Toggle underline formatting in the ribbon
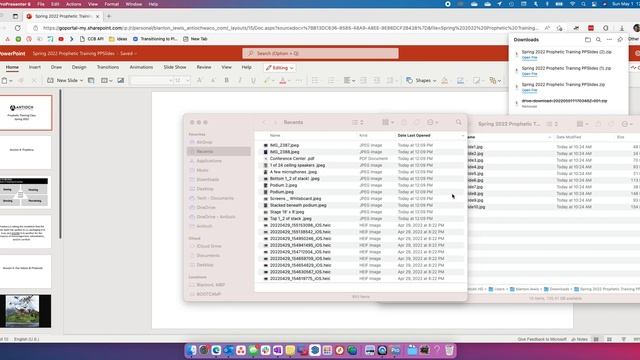 click(x=253, y=80)
